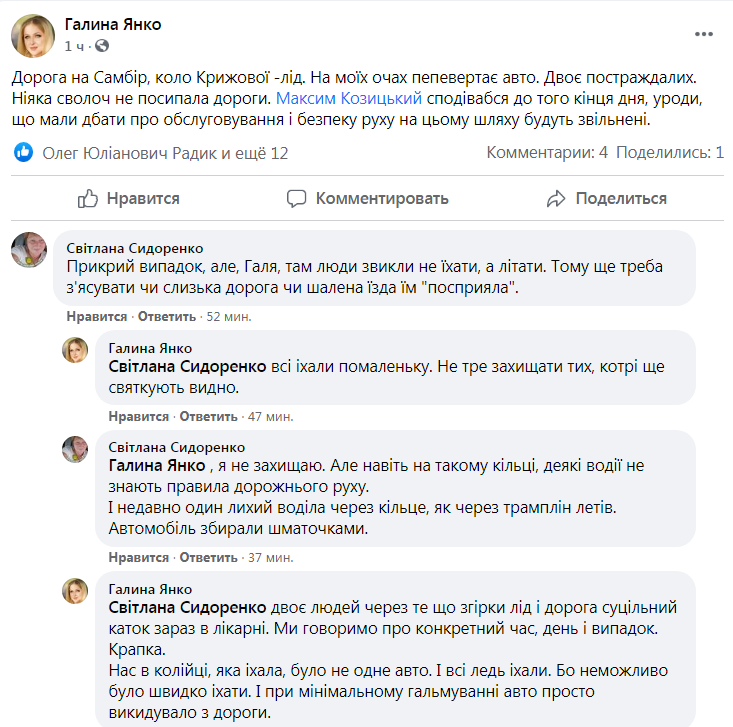Click the thumbs-up icon in the action bar

89,198
